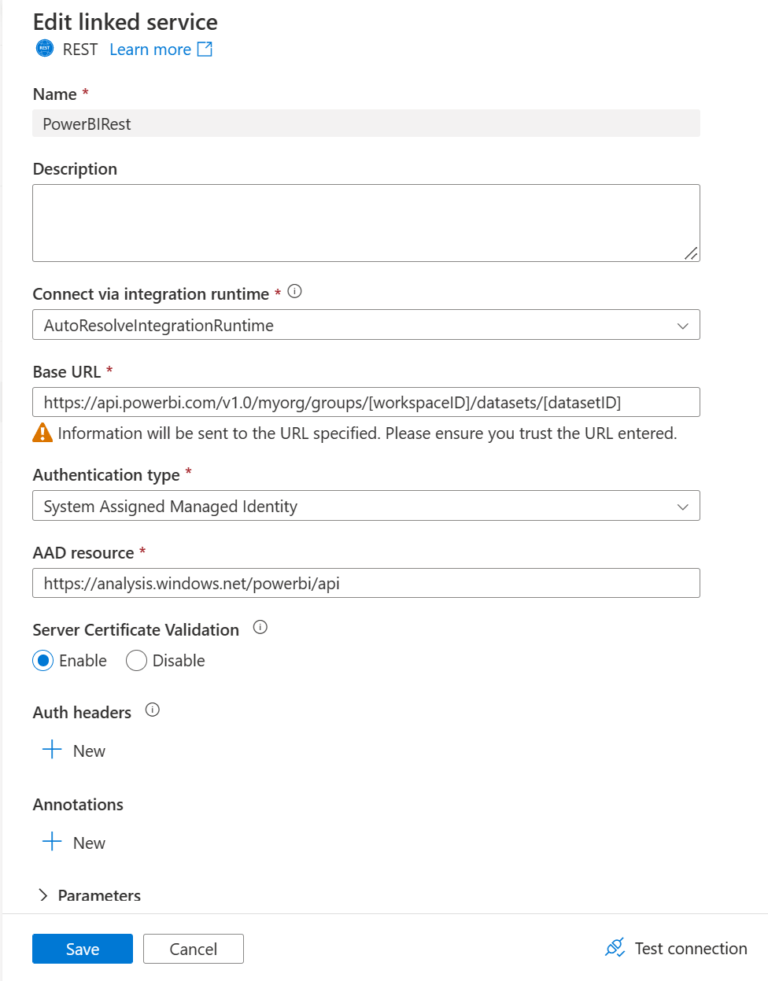Enable Server Certificate Validation

coord(42,660)
